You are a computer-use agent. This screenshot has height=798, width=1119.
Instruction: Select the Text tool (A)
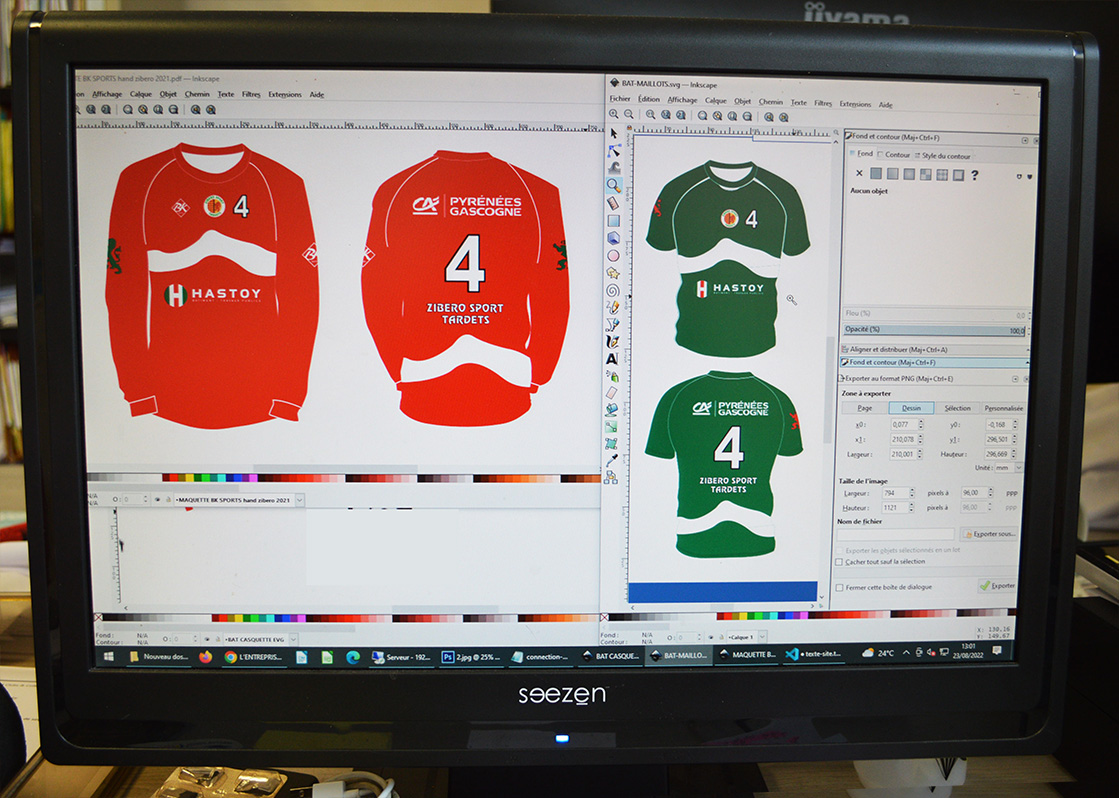click(612, 359)
